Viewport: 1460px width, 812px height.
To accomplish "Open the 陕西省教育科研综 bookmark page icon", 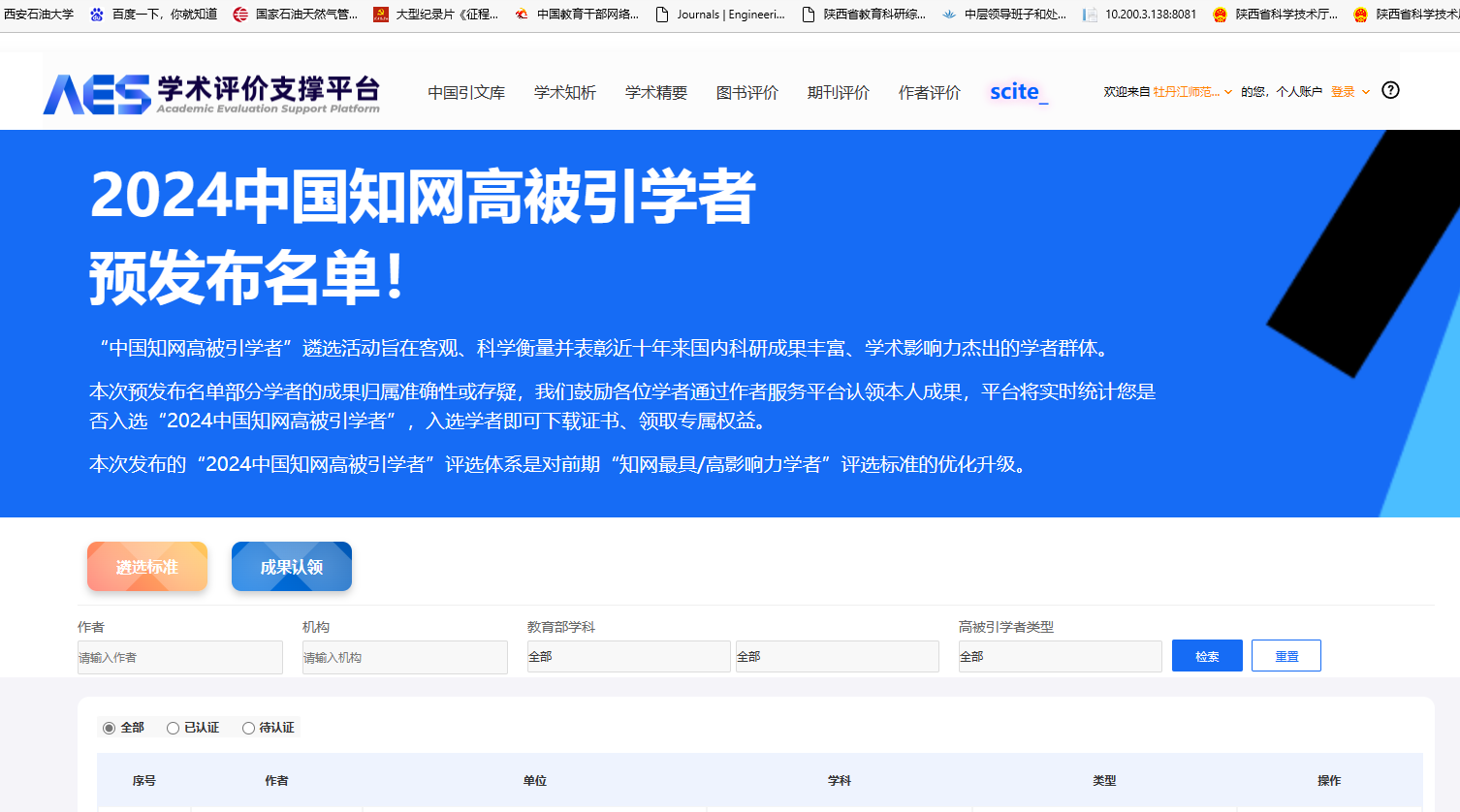I will (x=809, y=15).
